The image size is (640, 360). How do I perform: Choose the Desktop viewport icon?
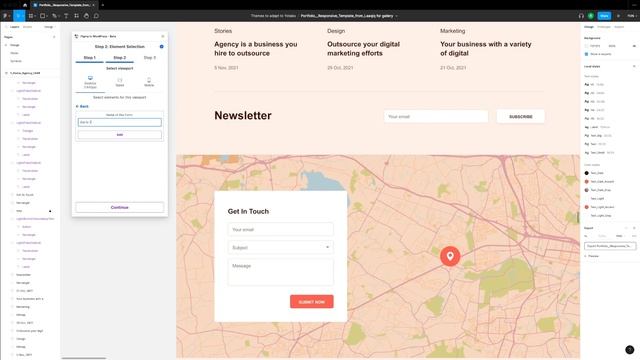pyautogui.click(x=90, y=78)
